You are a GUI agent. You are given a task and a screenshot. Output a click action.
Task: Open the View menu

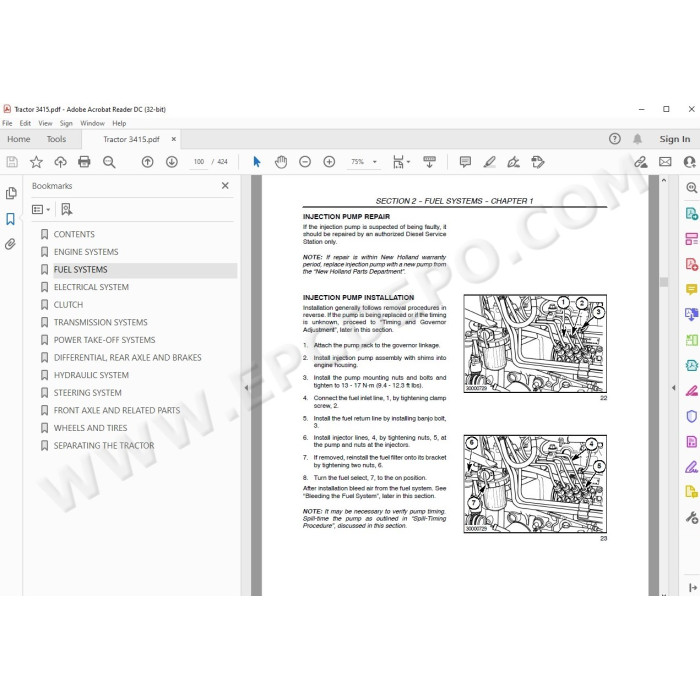[45, 123]
